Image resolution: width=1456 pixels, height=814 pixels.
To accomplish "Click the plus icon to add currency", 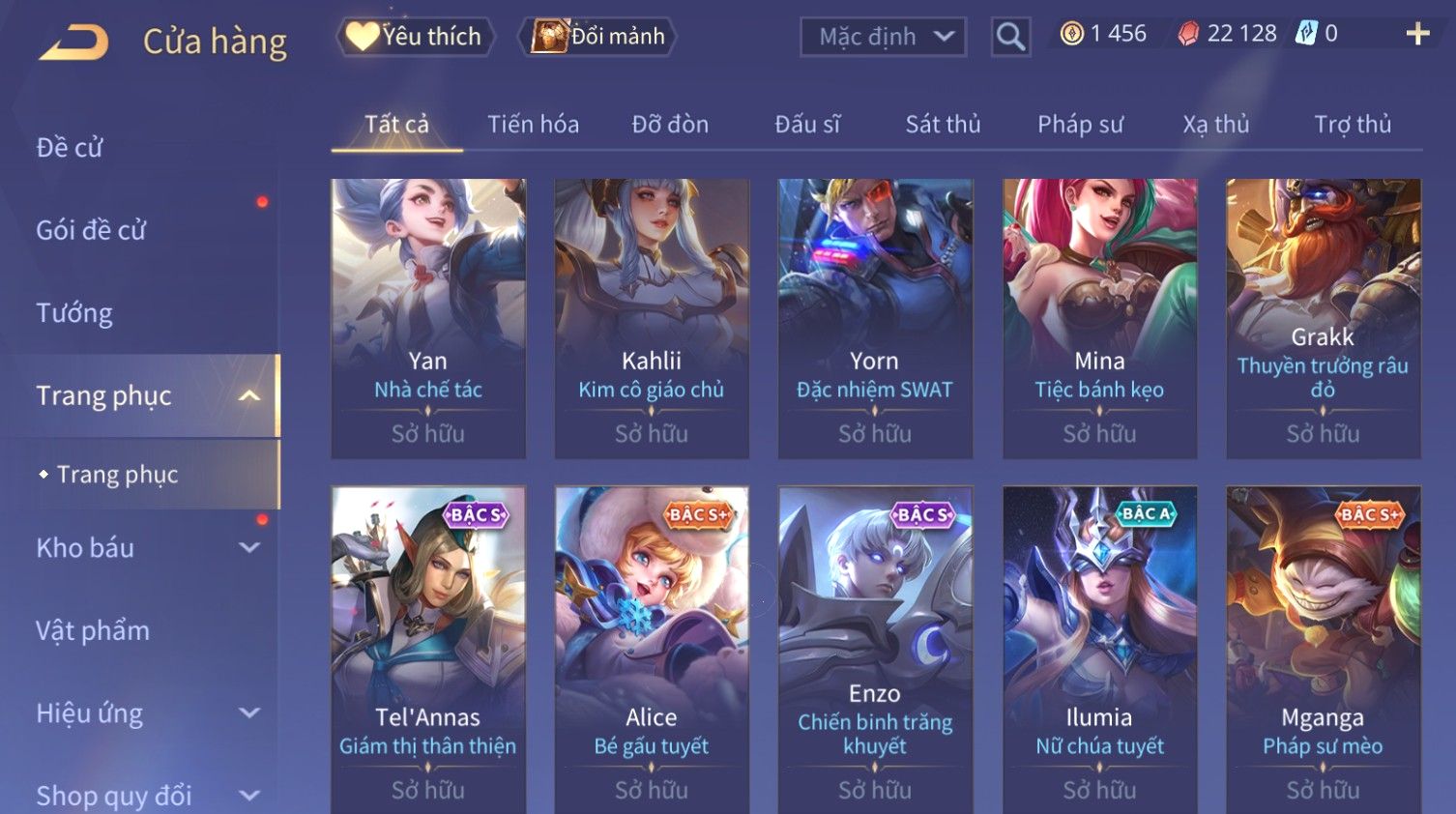I will [1417, 34].
